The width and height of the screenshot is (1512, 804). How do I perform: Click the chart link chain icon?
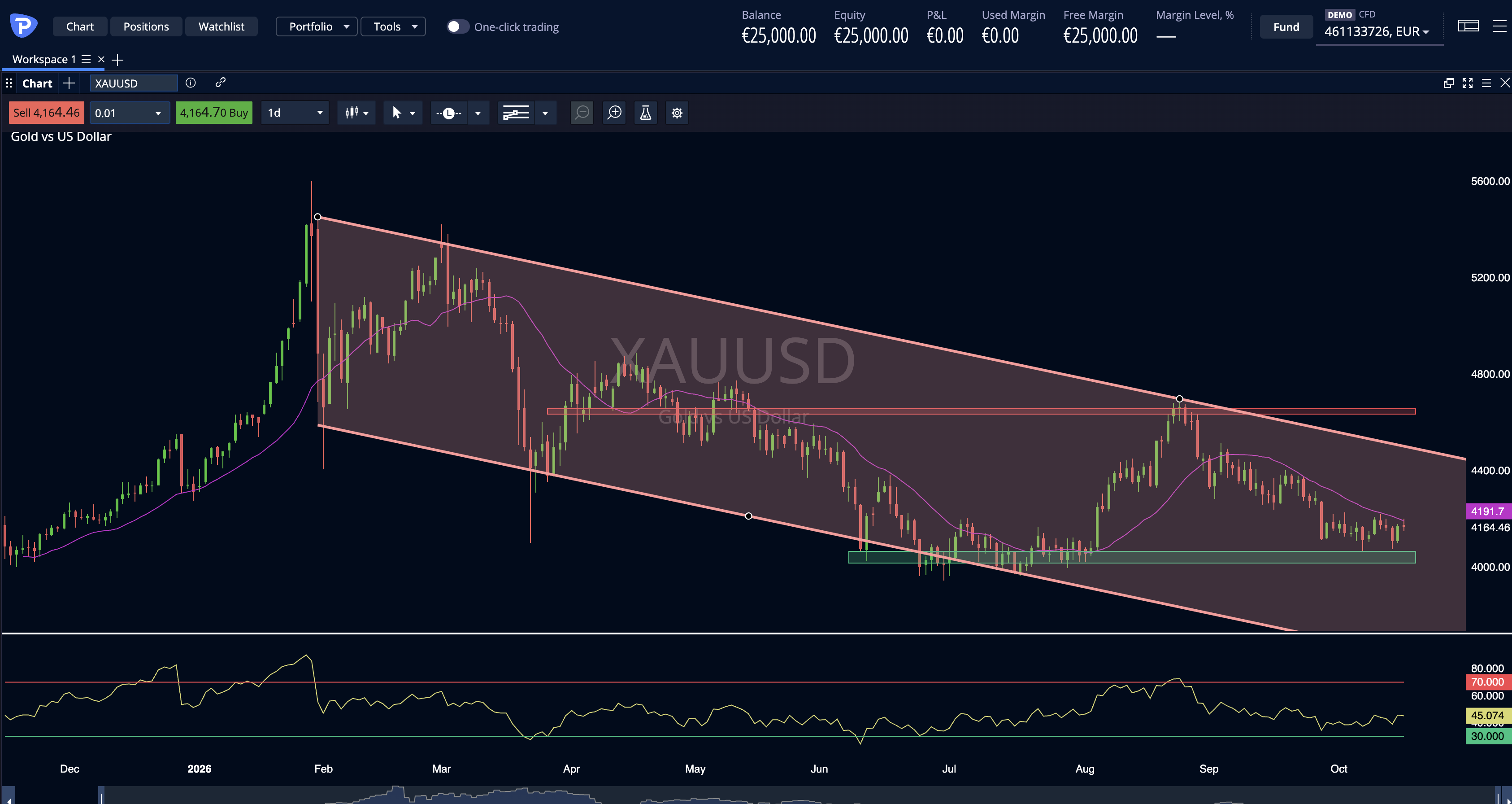221,83
